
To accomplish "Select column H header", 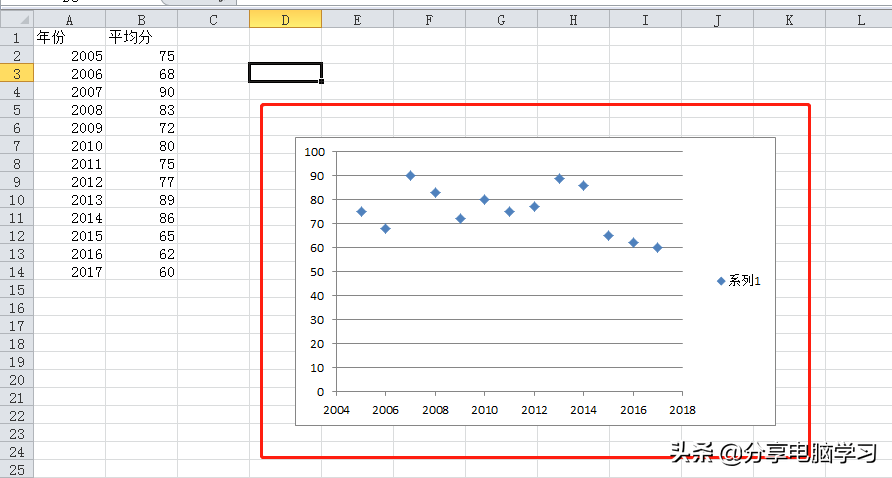I will click(x=573, y=20).
